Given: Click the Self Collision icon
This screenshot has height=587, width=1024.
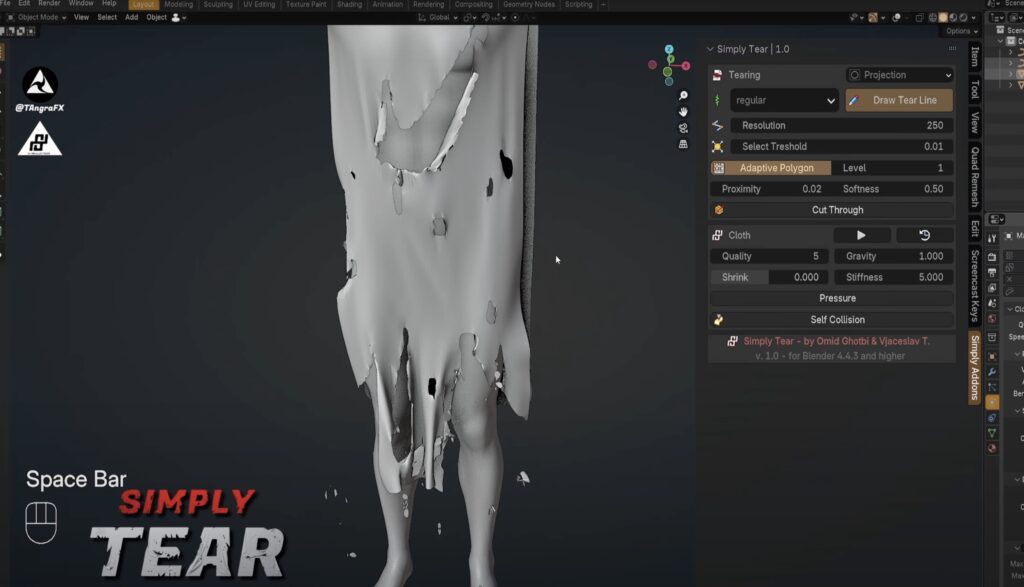Looking at the screenshot, I should click(718, 319).
